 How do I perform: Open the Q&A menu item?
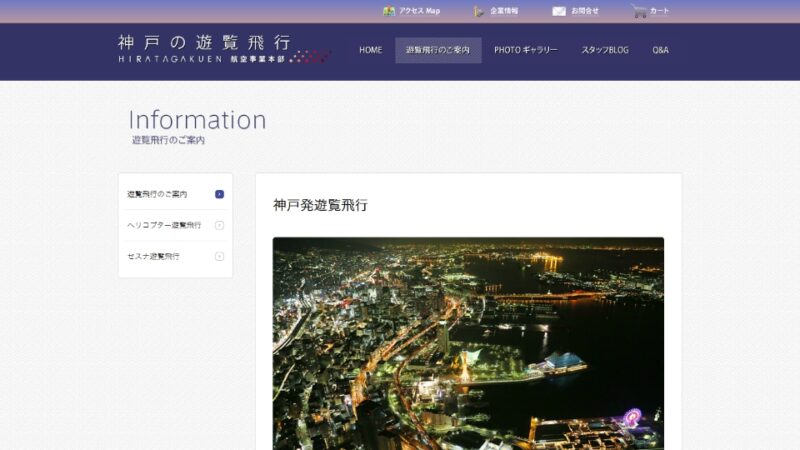(x=660, y=50)
